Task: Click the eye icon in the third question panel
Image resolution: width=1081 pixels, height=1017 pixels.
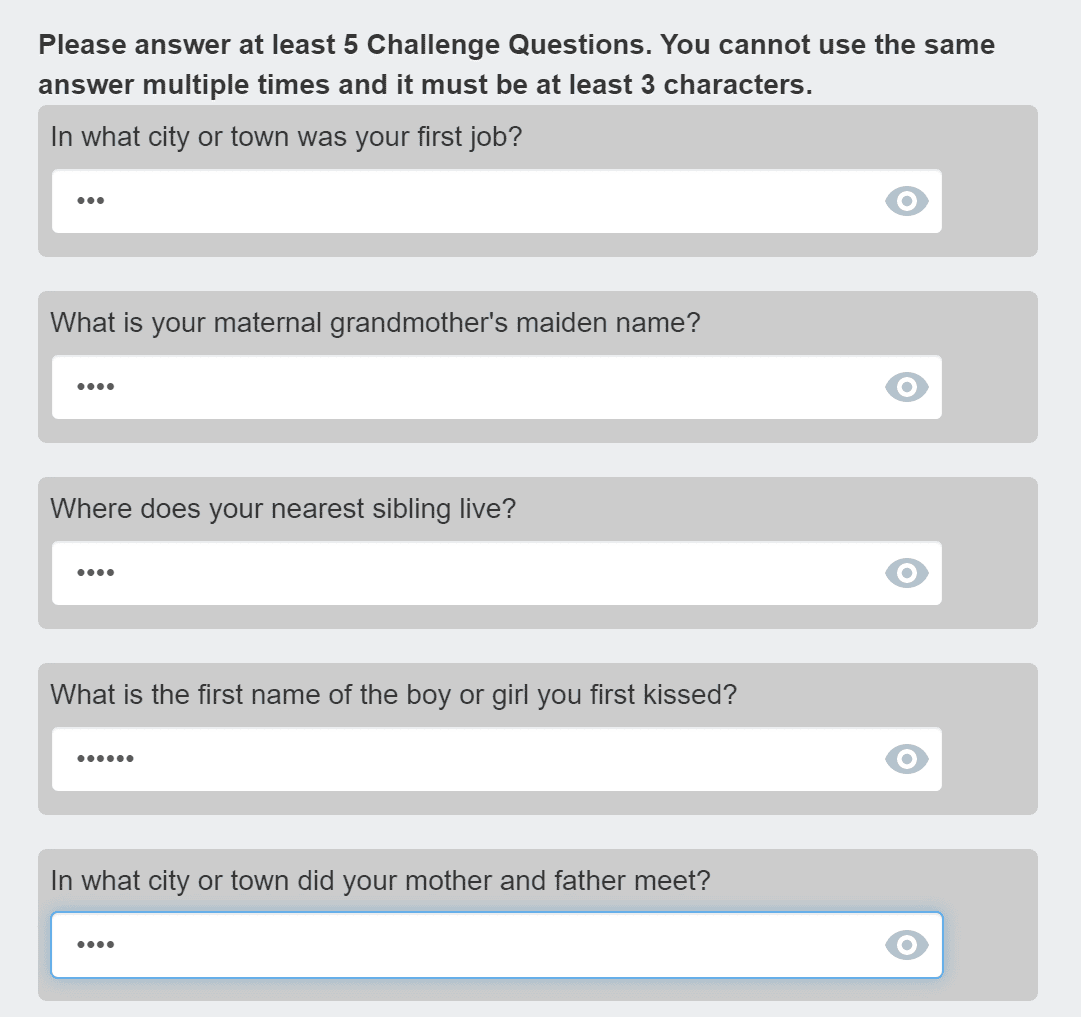Action: pyautogui.click(x=906, y=573)
